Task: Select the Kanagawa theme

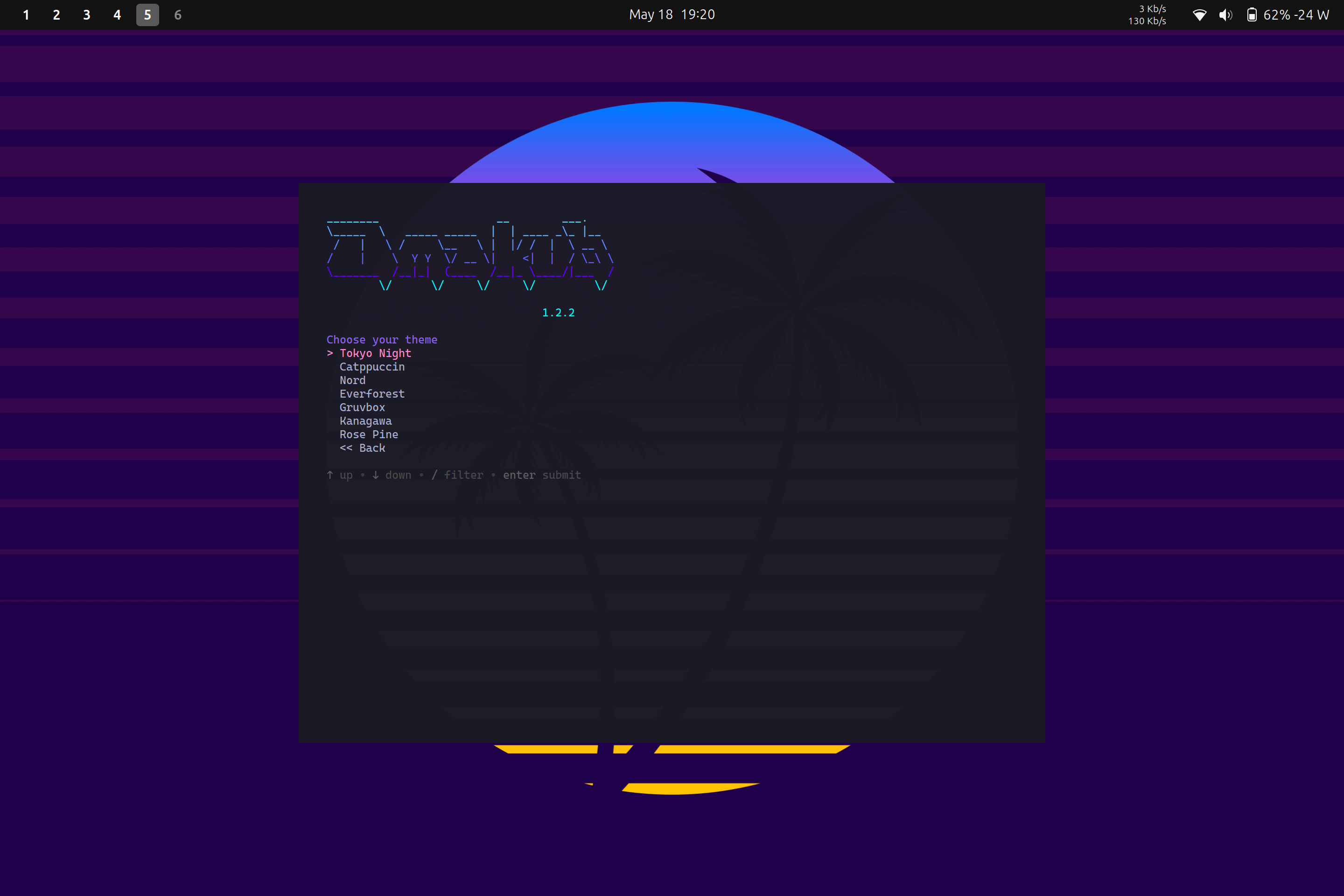Action: pos(366,421)
